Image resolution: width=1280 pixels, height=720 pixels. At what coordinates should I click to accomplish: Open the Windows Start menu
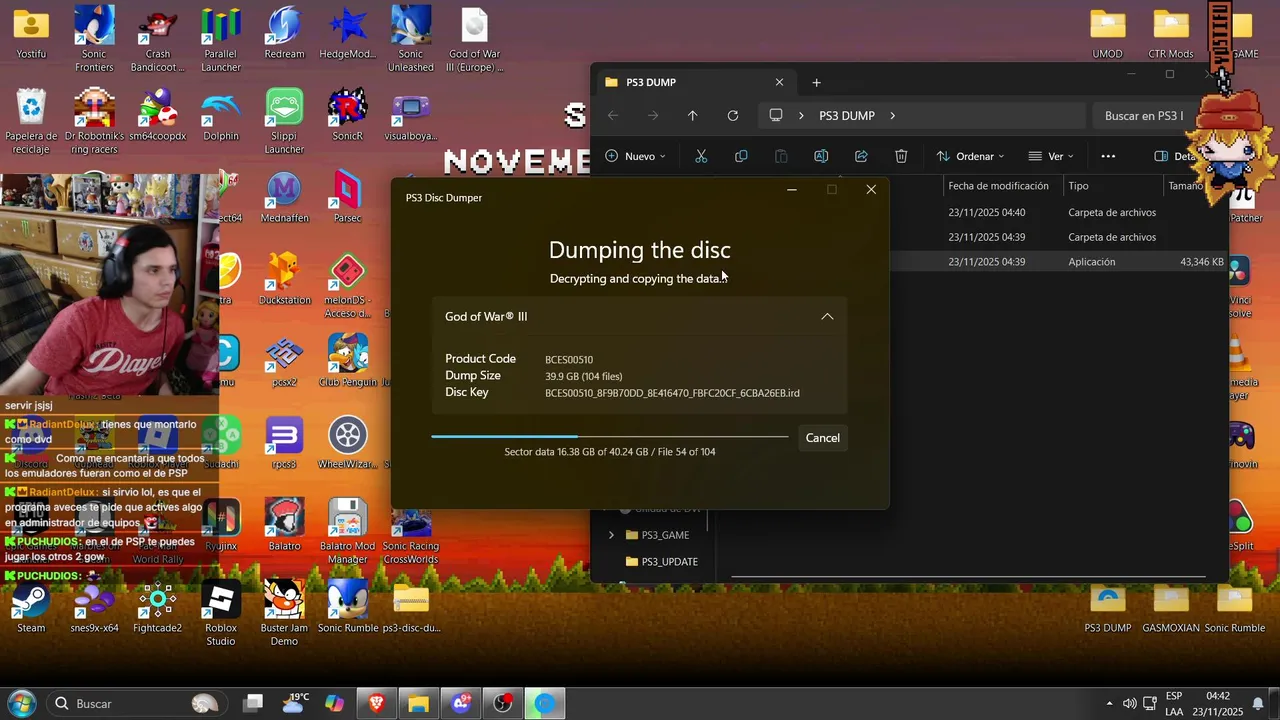[x=20, y=704]
